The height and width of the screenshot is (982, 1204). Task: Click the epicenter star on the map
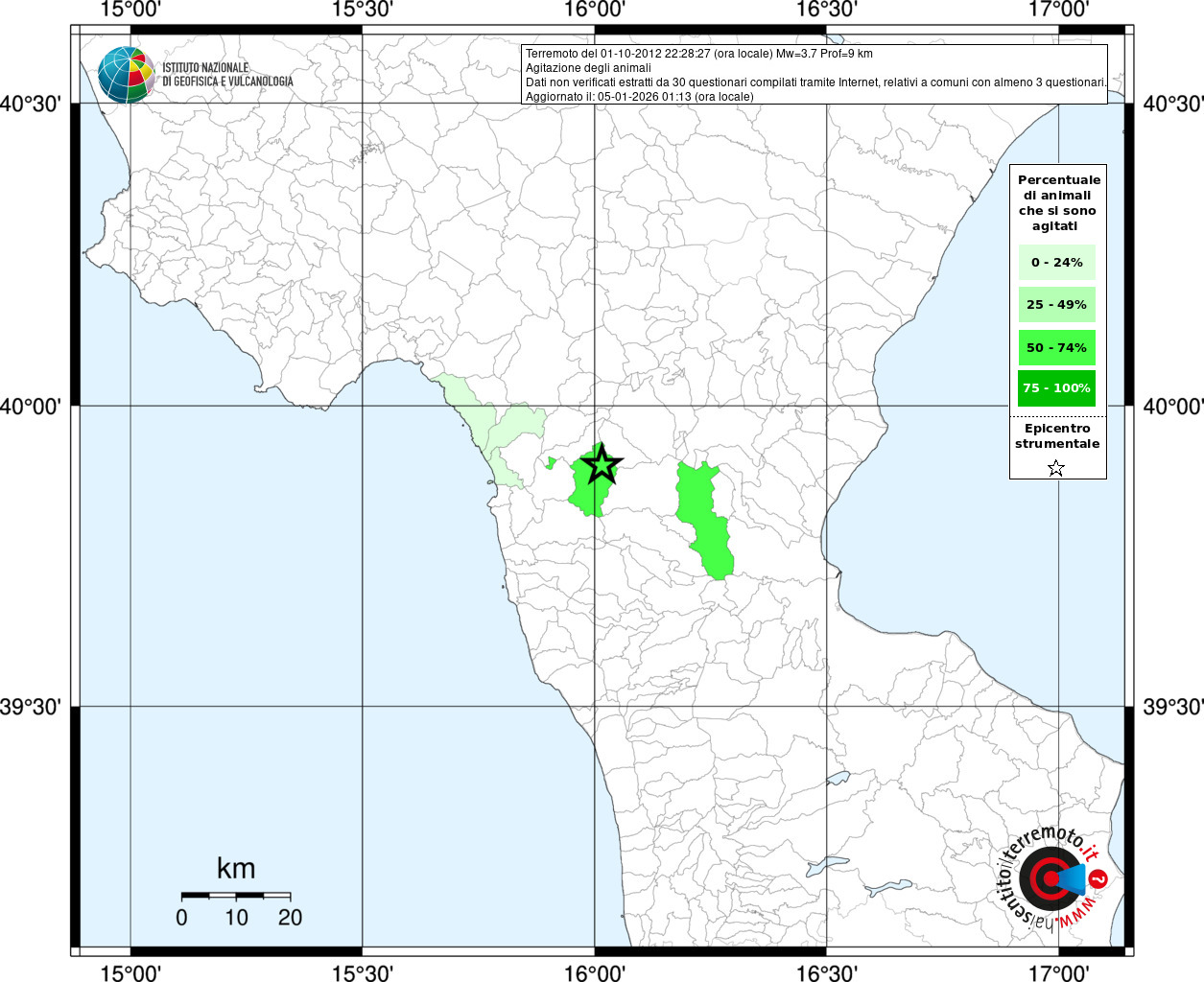[x=602, y=464]
